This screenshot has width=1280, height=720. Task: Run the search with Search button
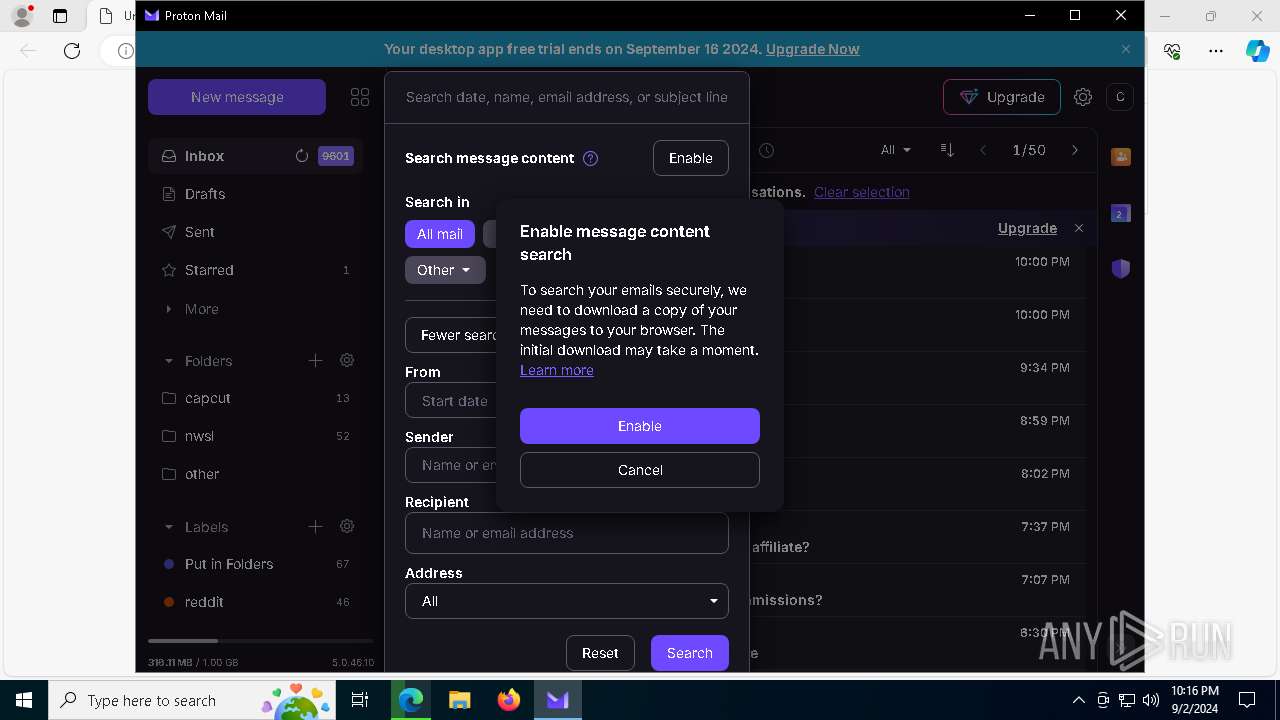[690, 653]
